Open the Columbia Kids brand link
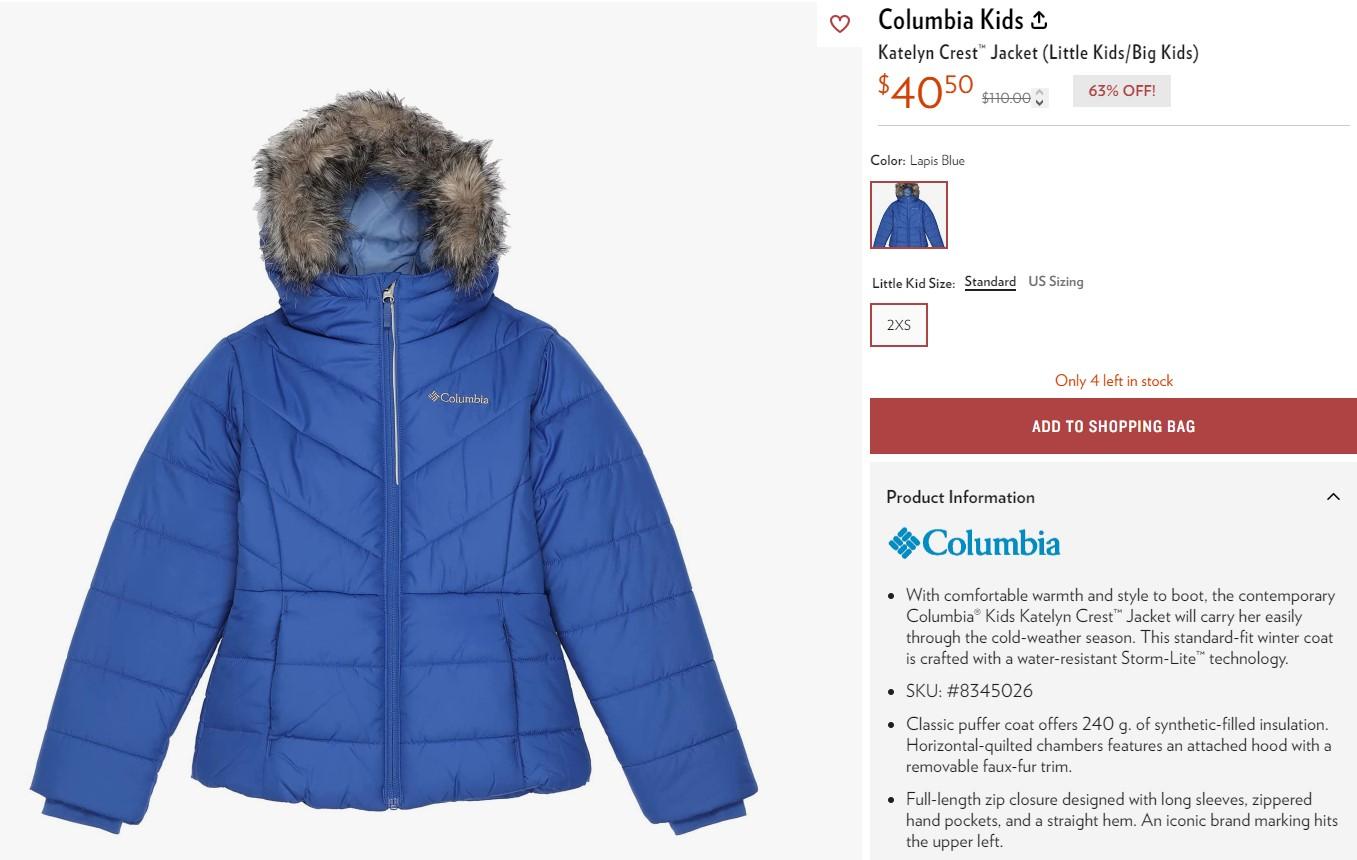Image resolution: width=1357 pixels, height=860 pixels. [x=950, y=19]
